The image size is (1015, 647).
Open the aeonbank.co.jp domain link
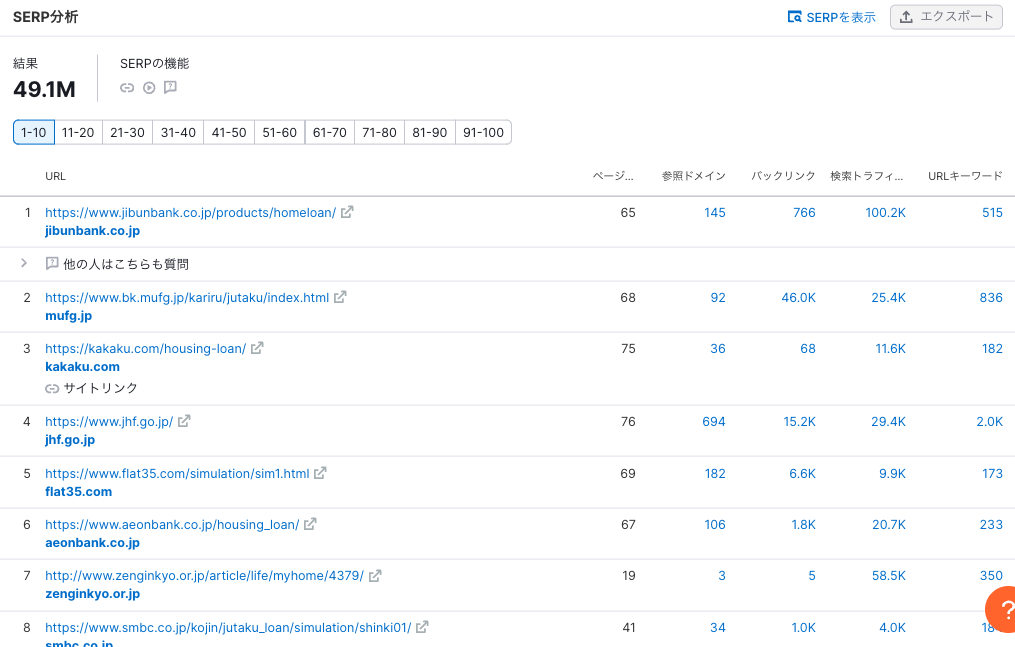point(93,542)
